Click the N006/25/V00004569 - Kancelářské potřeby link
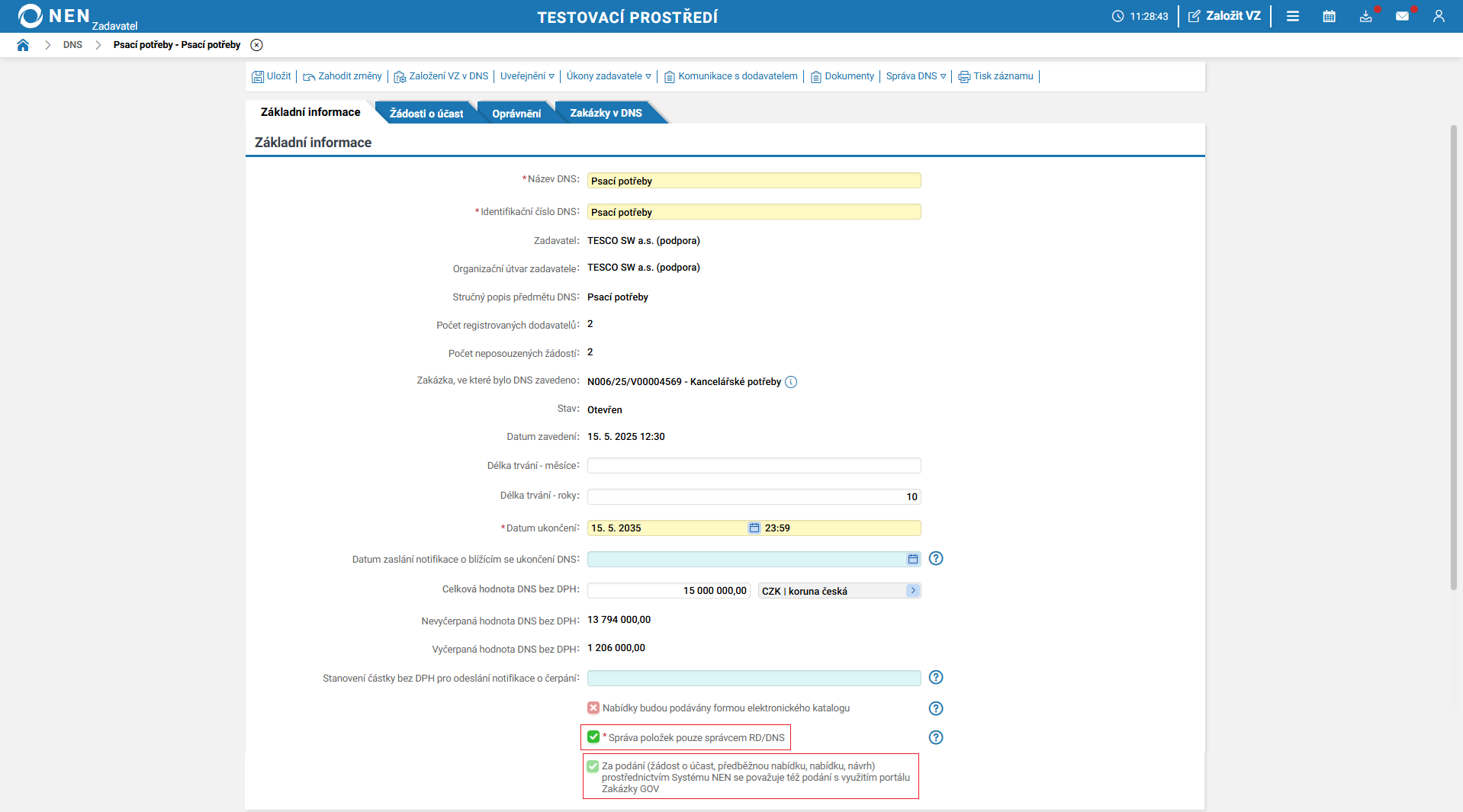This screenshot has height=812, width=1463. pos(684,382)
